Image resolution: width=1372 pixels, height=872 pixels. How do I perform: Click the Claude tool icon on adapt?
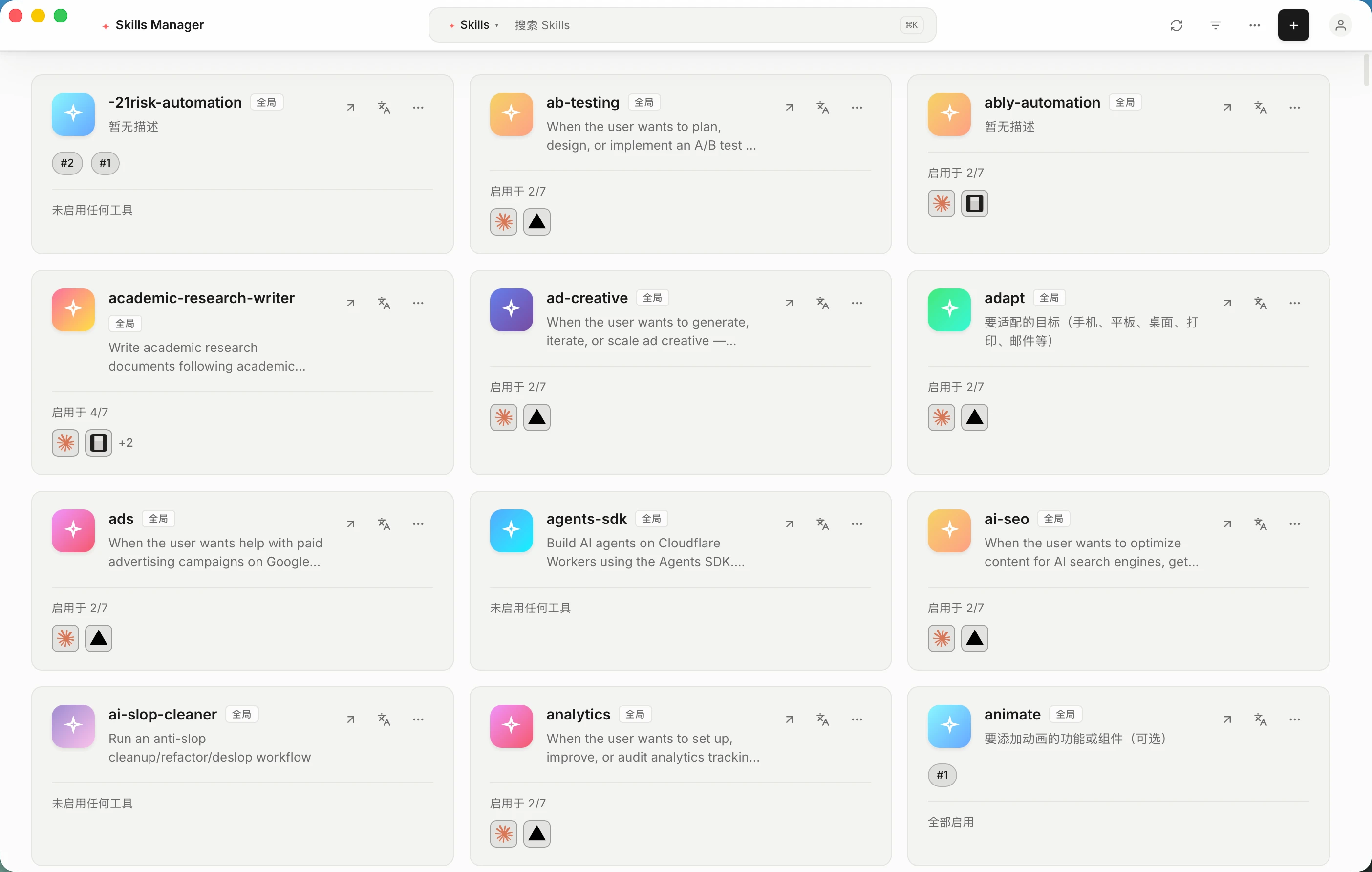point(941,417)
